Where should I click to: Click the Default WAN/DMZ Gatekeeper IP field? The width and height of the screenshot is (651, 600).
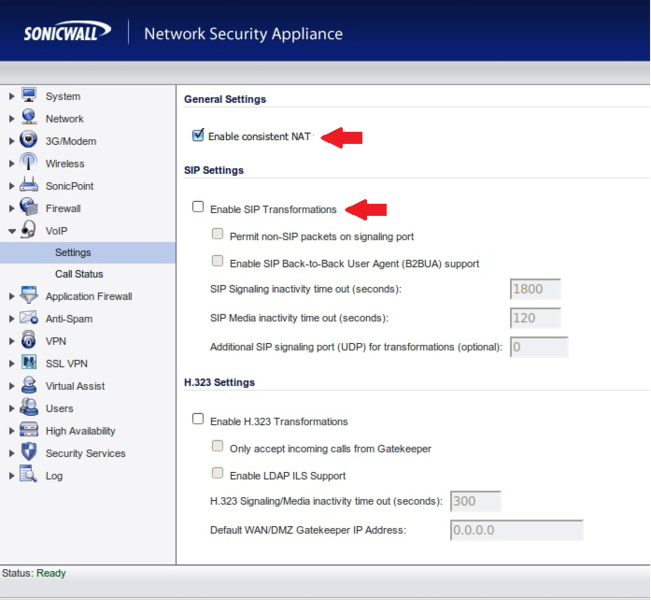pos(516,530)
